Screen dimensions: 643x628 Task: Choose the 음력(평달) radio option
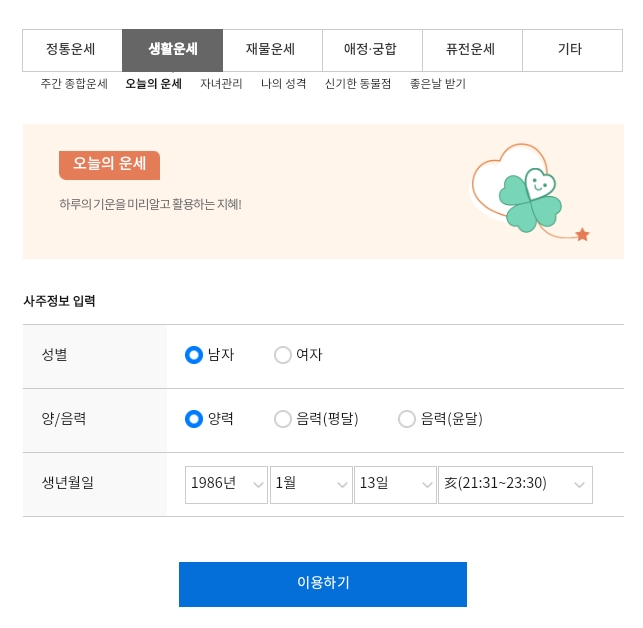pyautogui.click(x=283, y=419)
